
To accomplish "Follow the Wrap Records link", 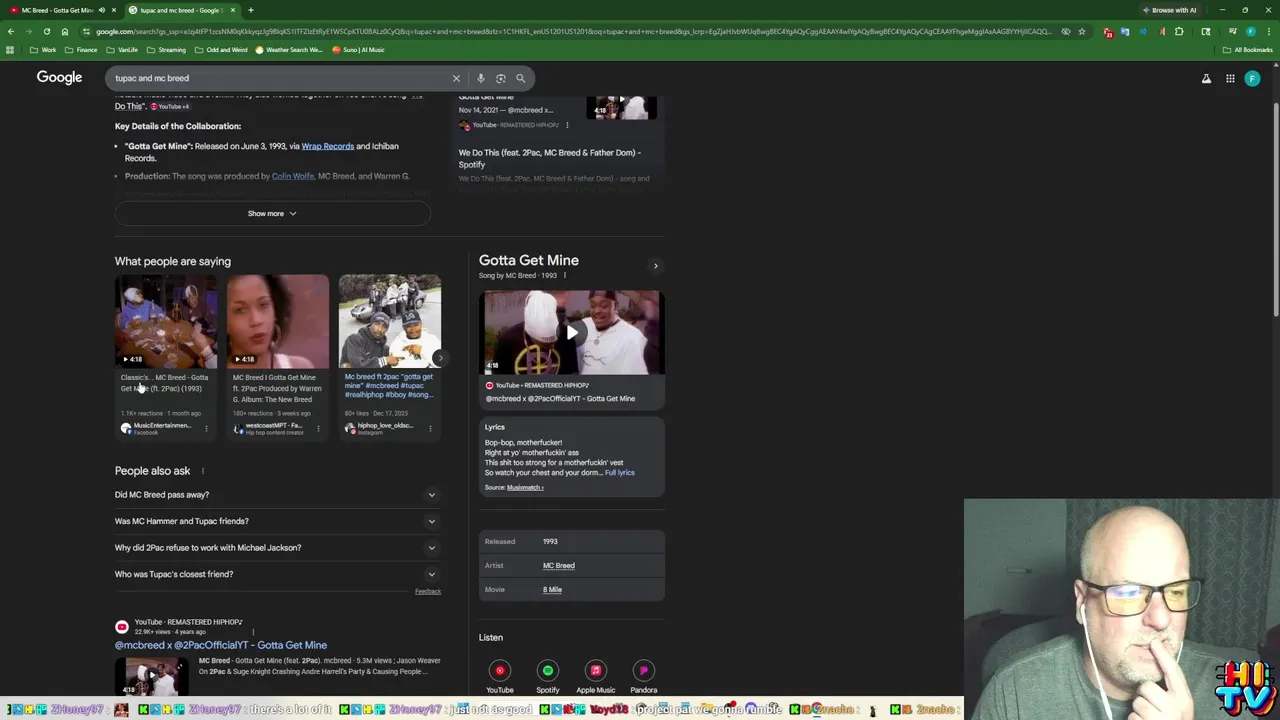I will pos(328,146).
